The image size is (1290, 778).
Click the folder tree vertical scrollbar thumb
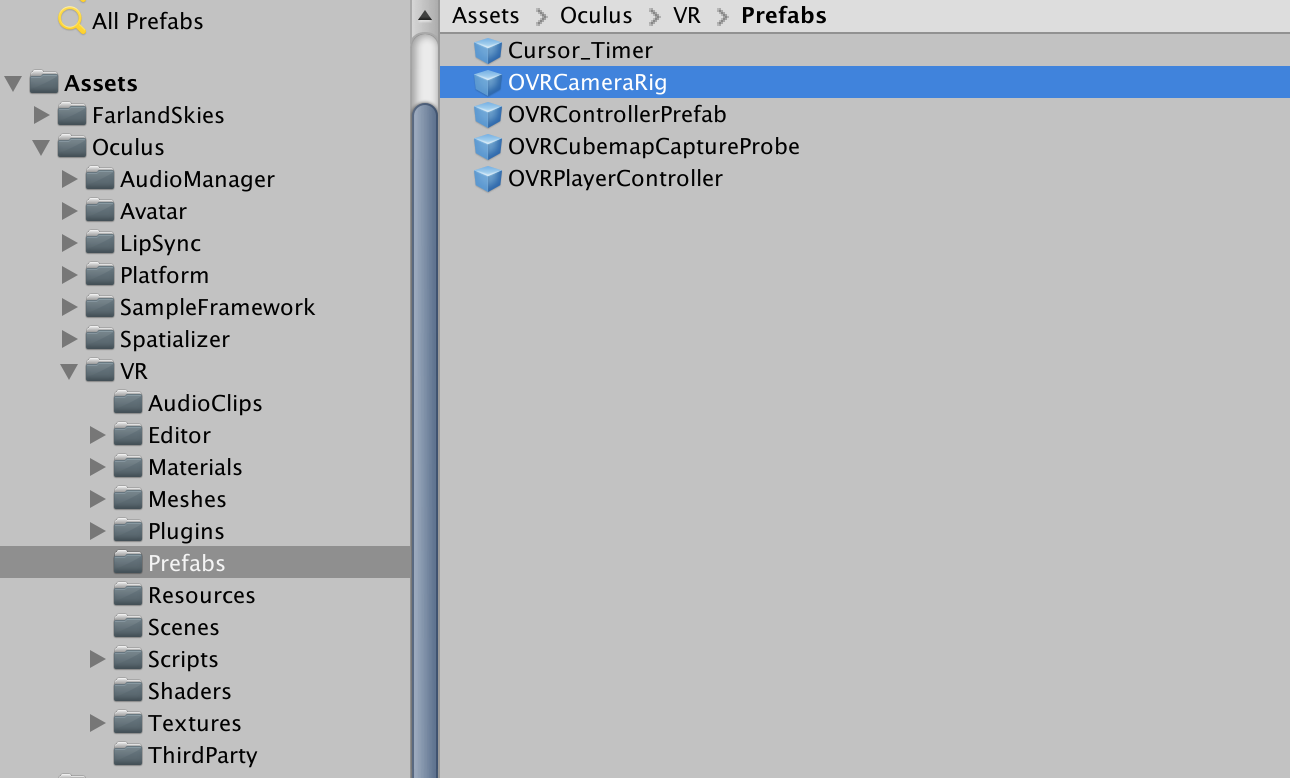(425, 440)
